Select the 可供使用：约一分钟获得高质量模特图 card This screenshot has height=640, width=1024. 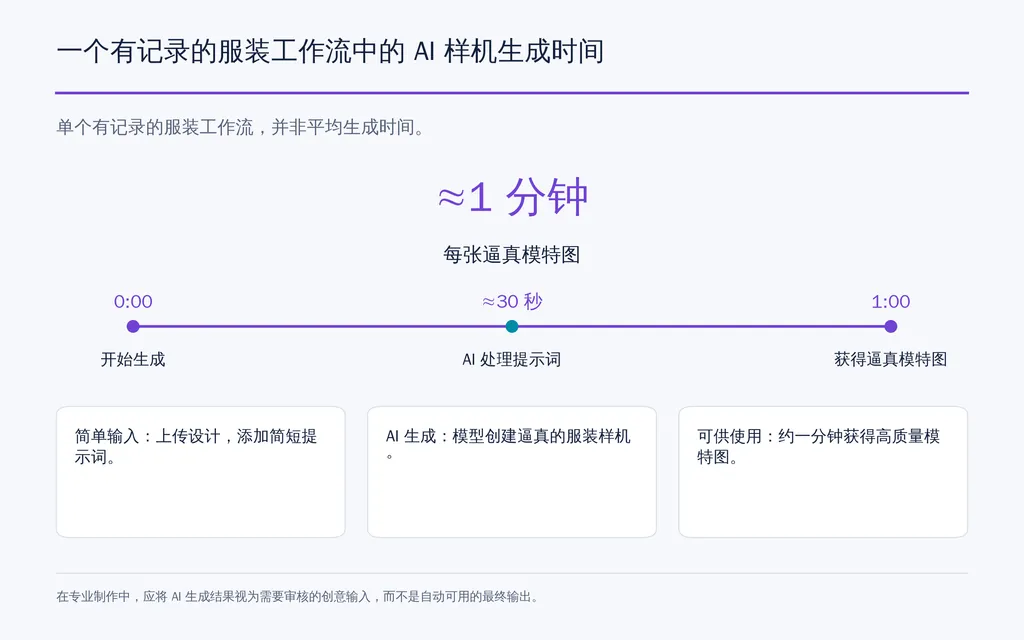tap(823, 472)
